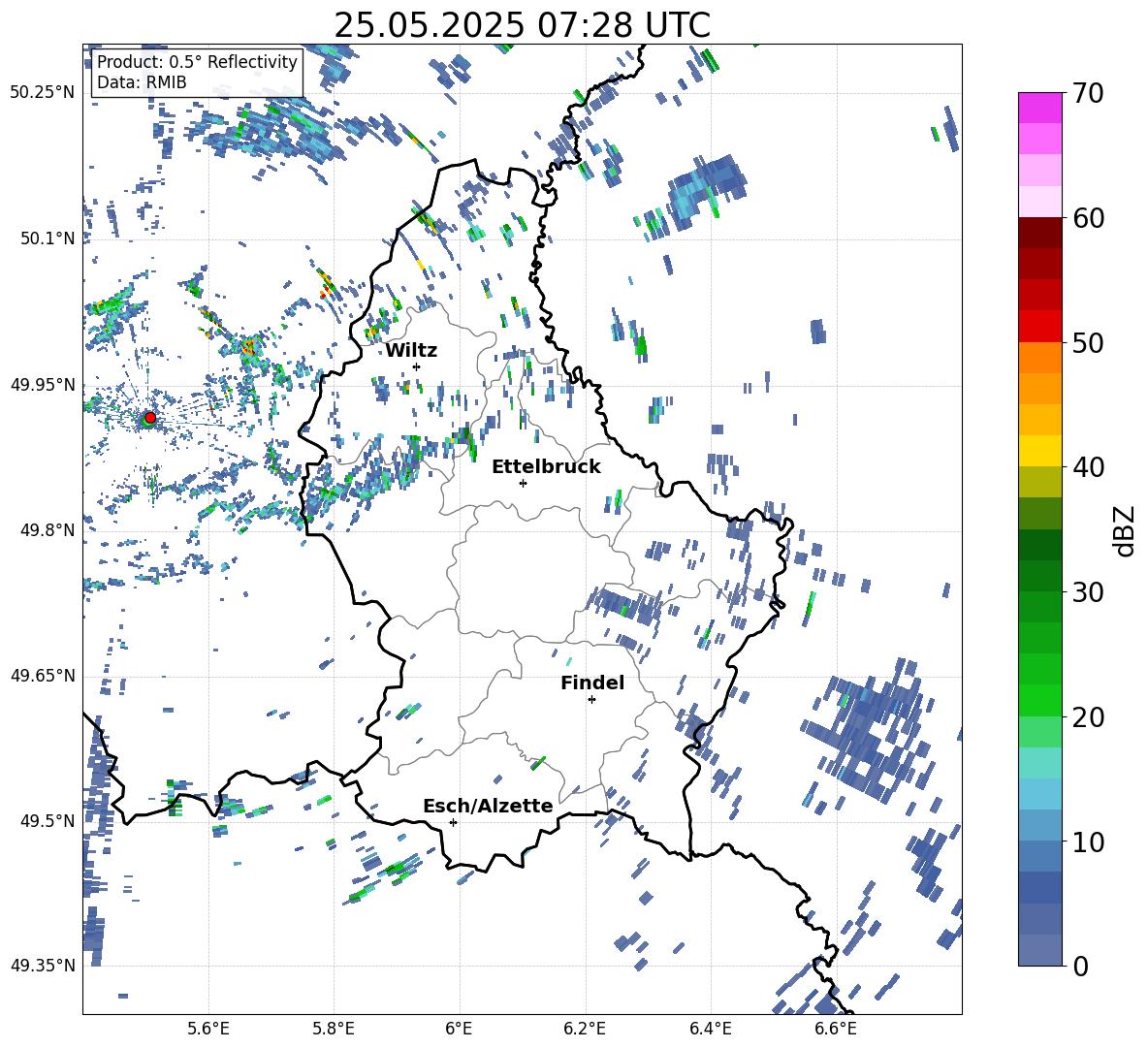Click the 5.8°E longitude label
1148x1048 pixels.
pyautogui.click(x=334, y=1029)
